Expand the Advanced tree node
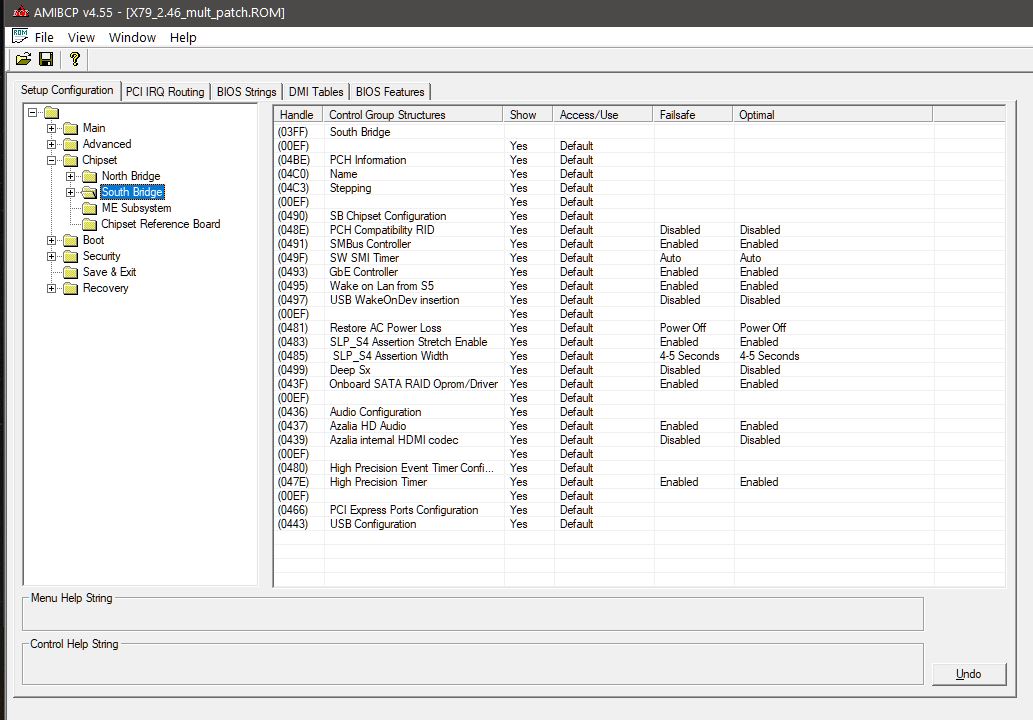The width and height of the screenshot is (1033, 720). (x=51, y=144)
